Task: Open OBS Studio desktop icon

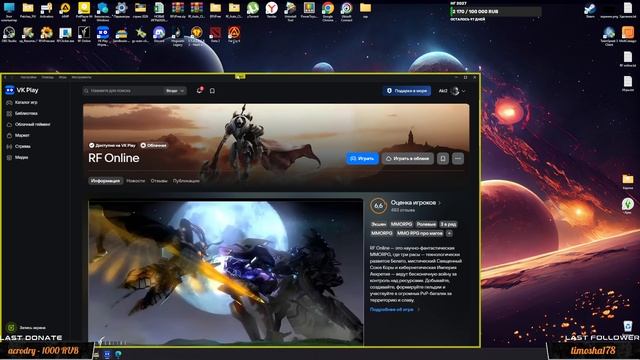Action: [9, 34]
